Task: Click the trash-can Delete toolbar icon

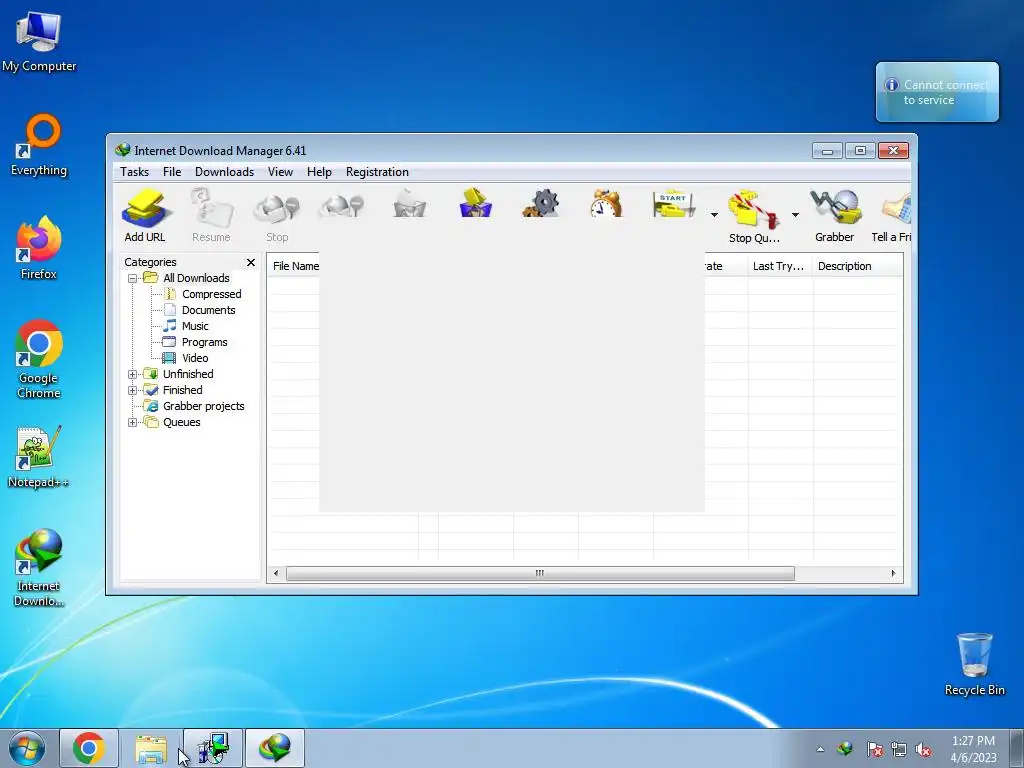Action: click(x=409, y=204)
